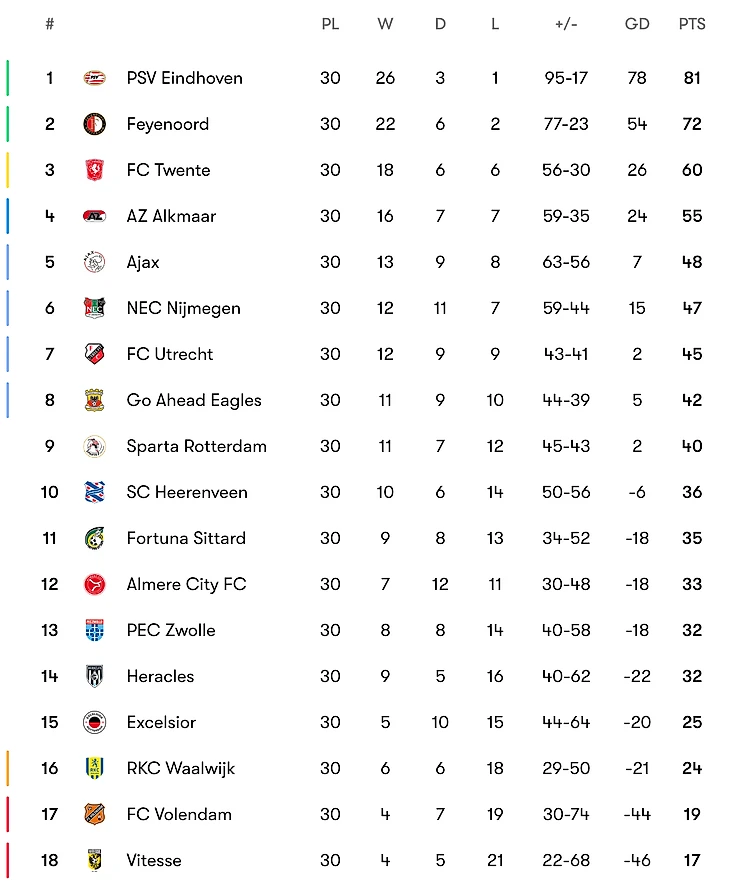
Task: Select the FC Volendam crest
Action: 94,814
